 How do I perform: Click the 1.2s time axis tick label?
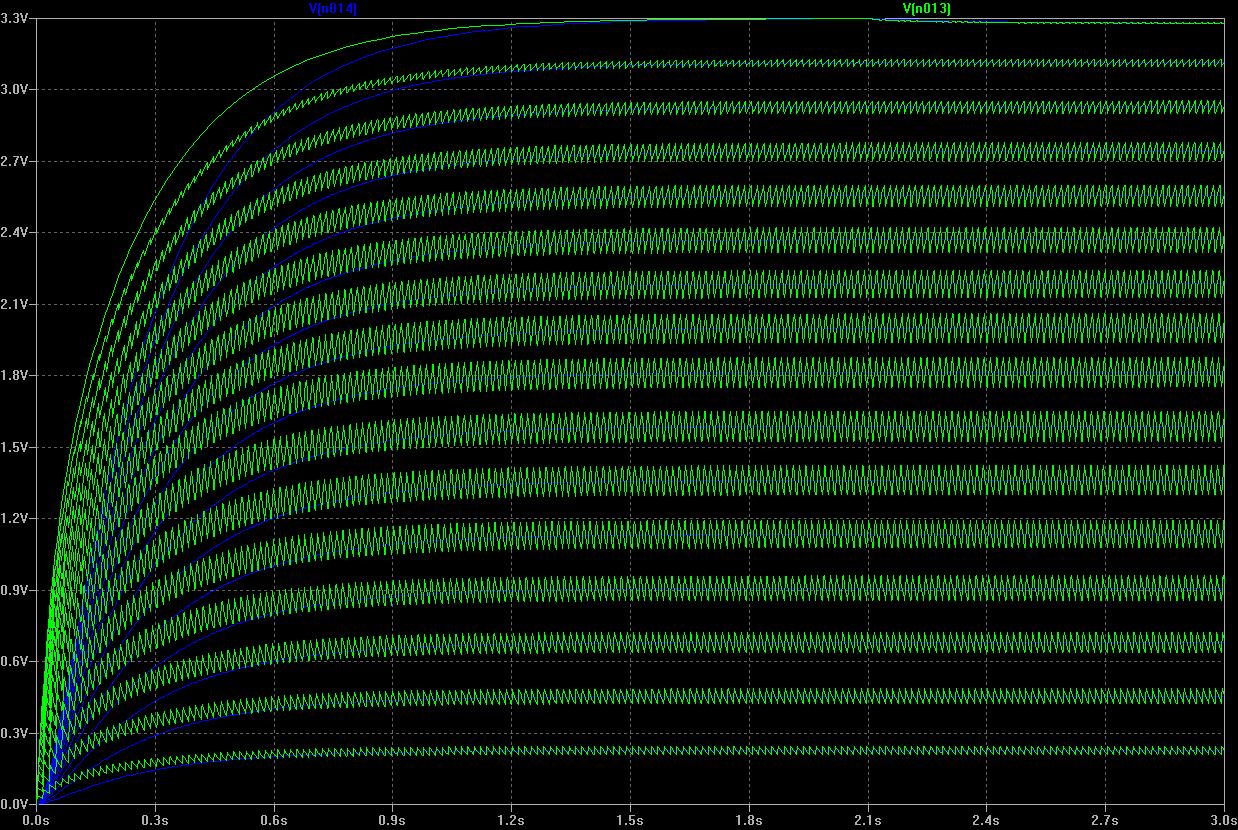click(x=511, y=819)
